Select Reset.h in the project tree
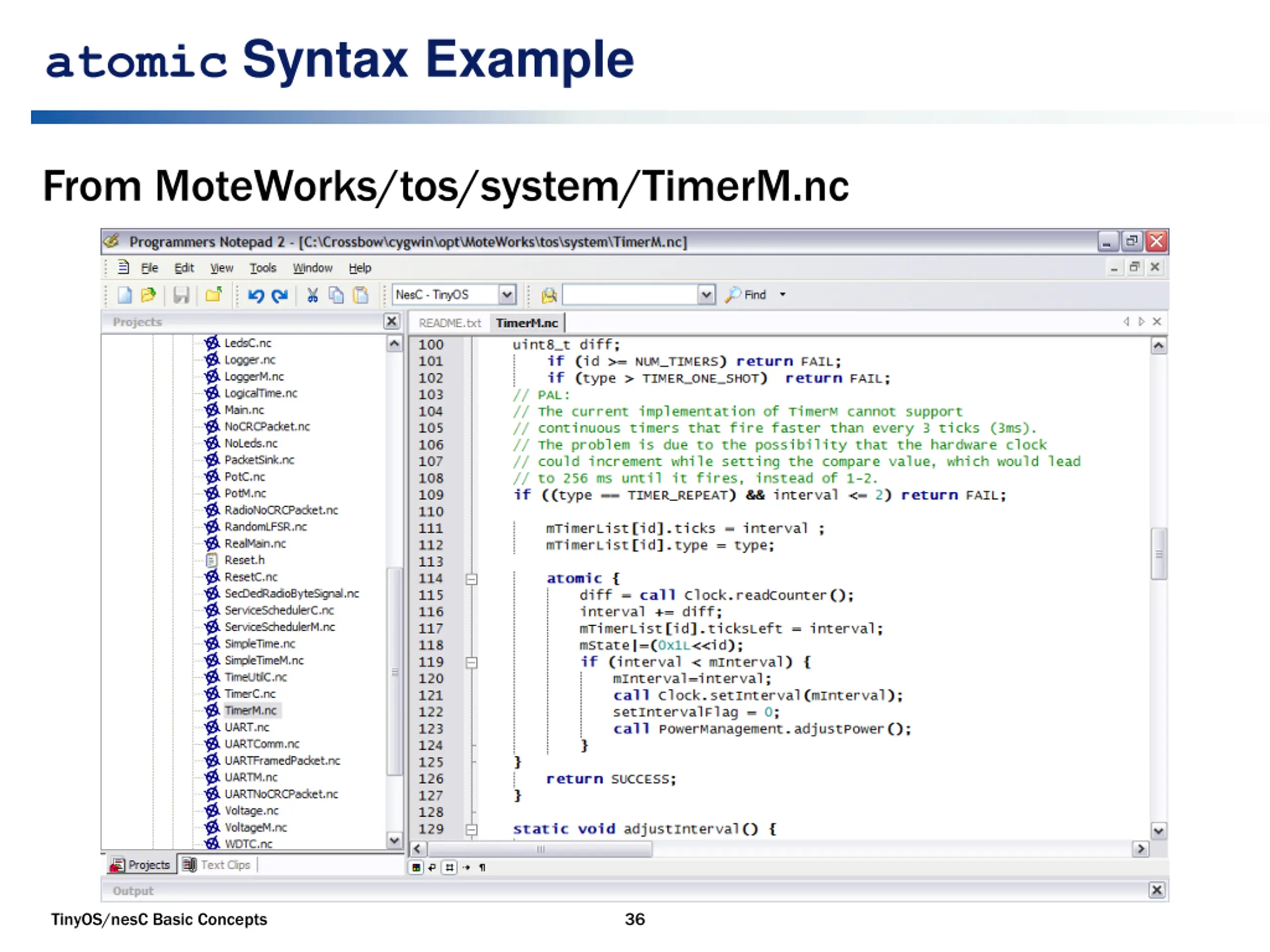The width and height of the screenshot is (1270, 952). pyautogui.click(x=244, y=560)
